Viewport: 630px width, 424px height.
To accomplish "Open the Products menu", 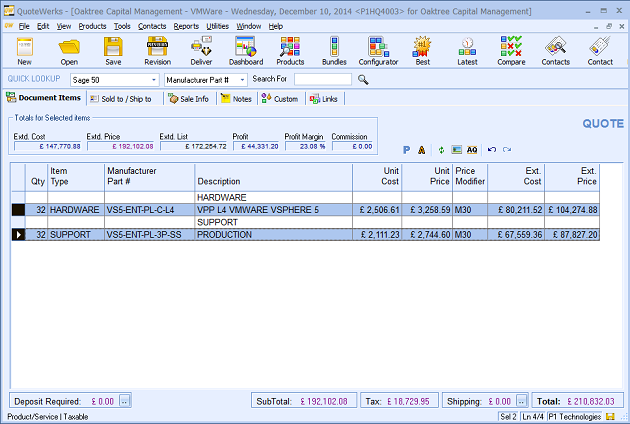I will click(x=92, y=26).
